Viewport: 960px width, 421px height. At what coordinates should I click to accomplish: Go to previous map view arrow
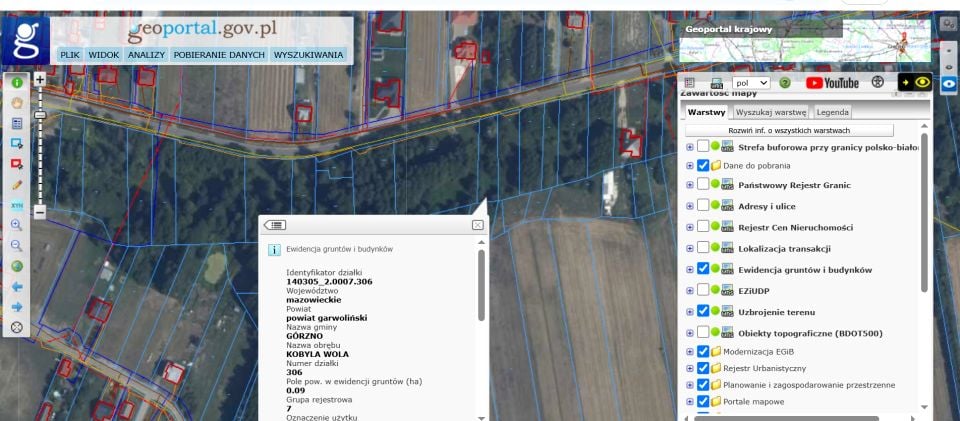point(17,286)
